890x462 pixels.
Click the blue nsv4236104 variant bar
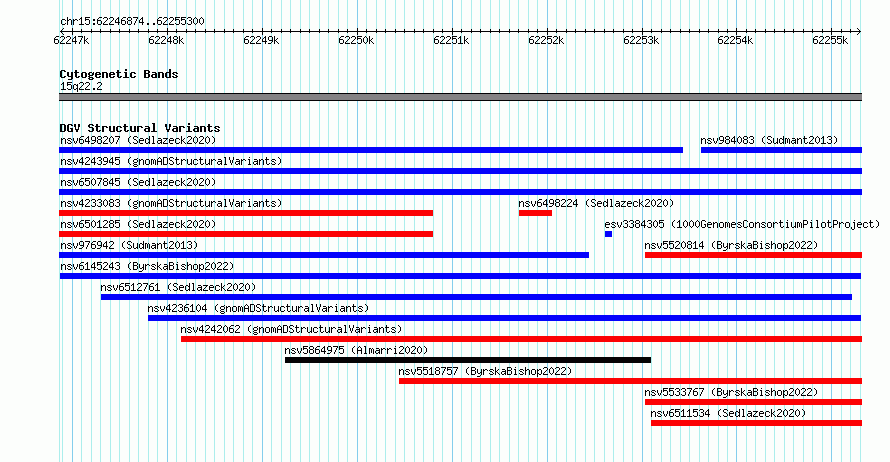coord(505,318)
